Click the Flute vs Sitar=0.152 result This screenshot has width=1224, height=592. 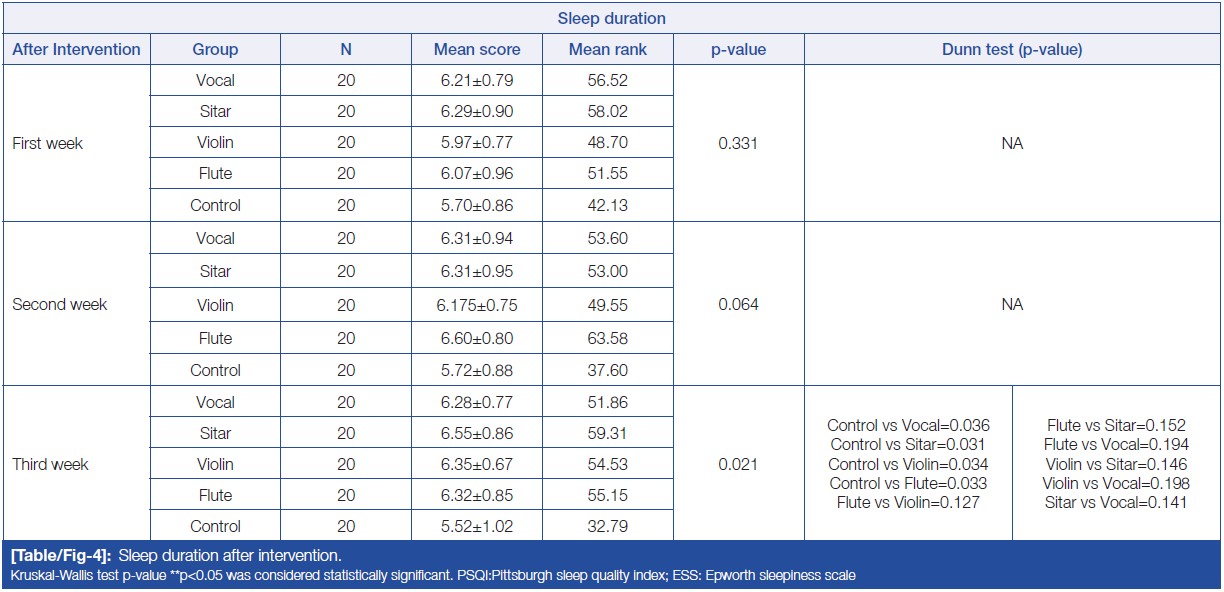[x=1116, y=425]
